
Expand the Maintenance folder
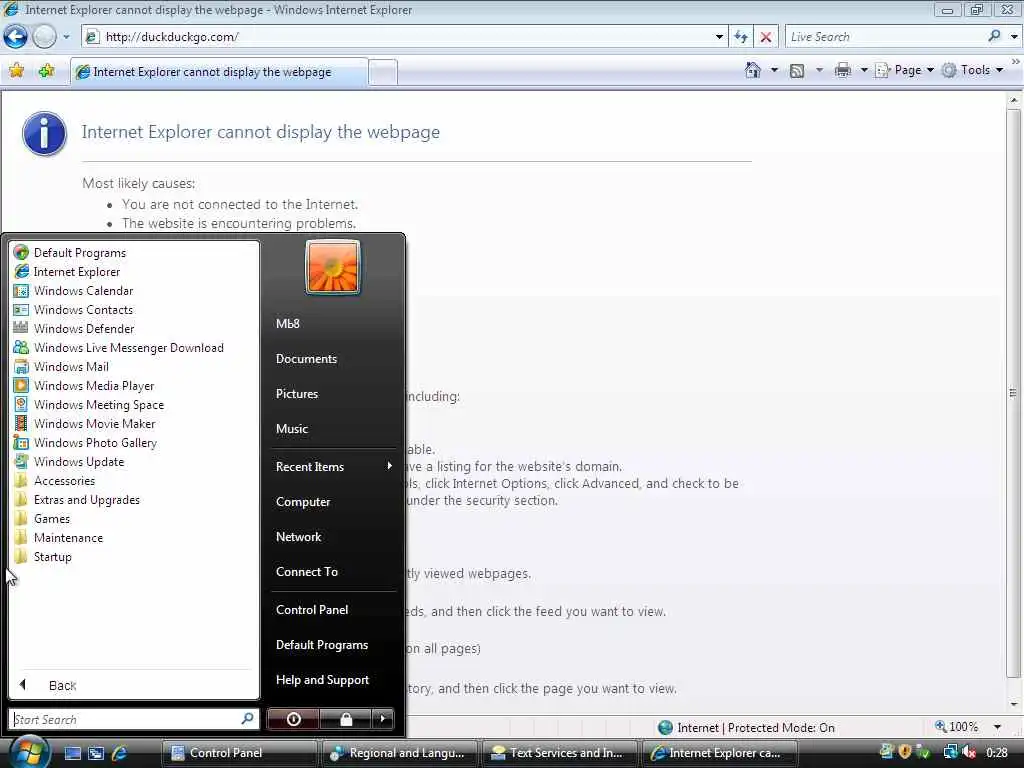click(x=135, y=537)
